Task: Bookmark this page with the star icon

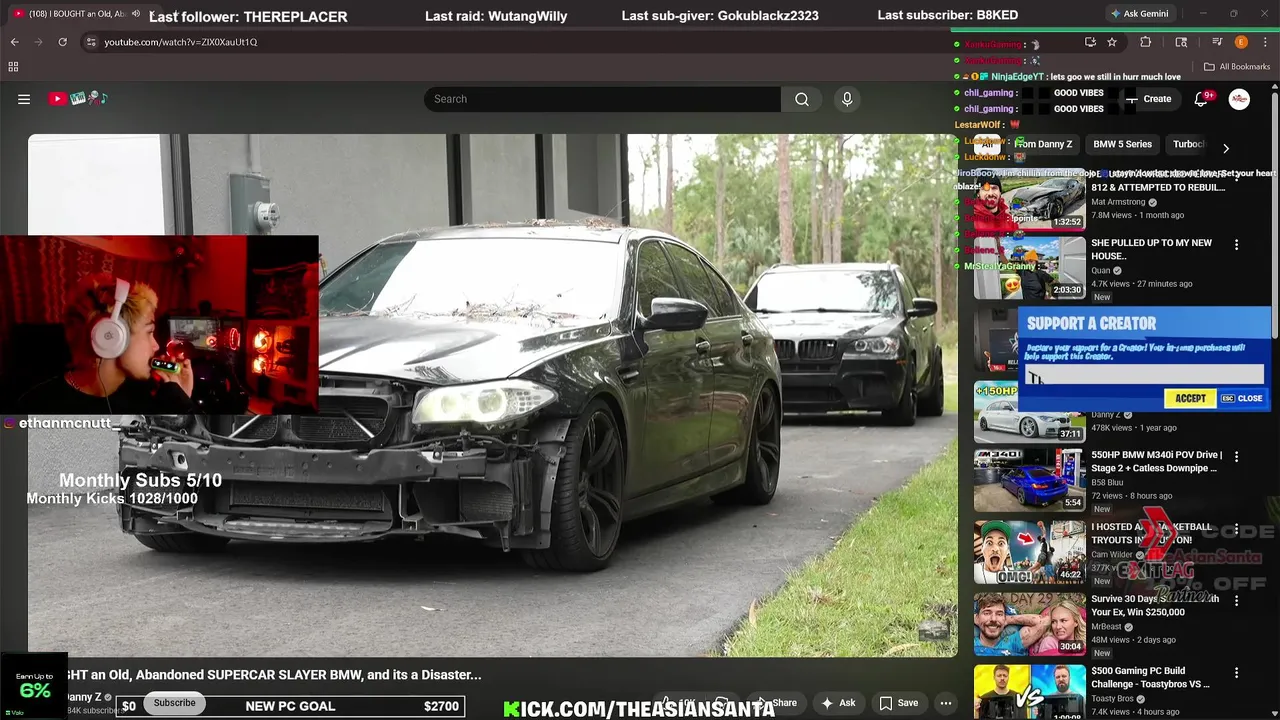Action: [x=1112, y=42]
